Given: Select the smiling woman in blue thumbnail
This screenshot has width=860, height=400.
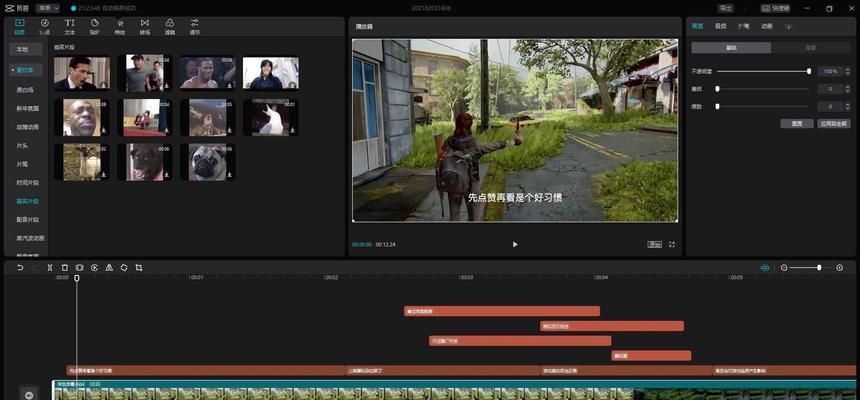Looking at the screenshot, I should click(271, 72).
